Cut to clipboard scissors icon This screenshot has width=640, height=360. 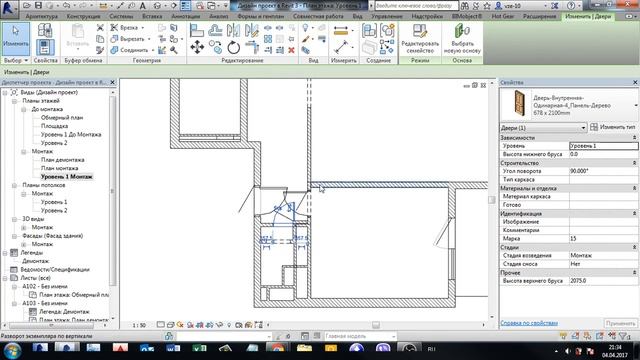[100, 28]
